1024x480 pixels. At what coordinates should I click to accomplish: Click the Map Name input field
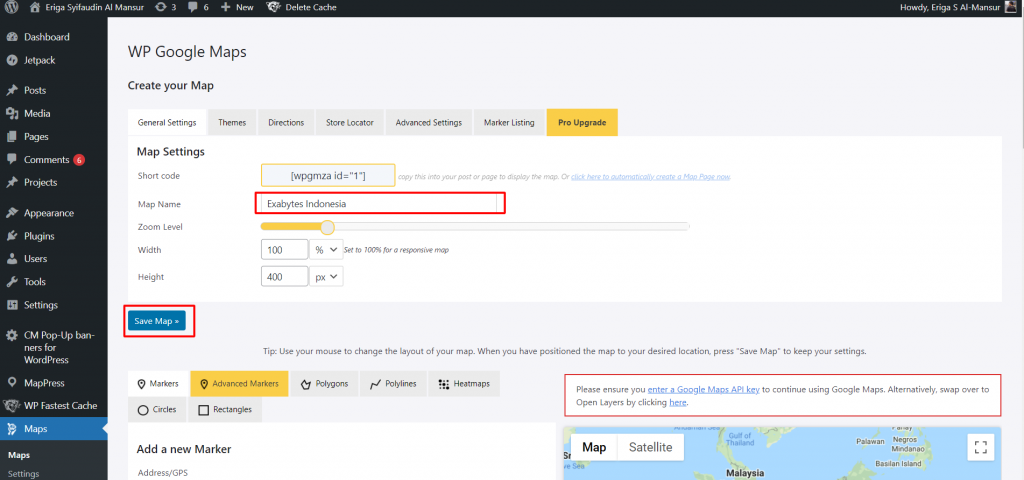pyautogui.click(x=380, y=204)
